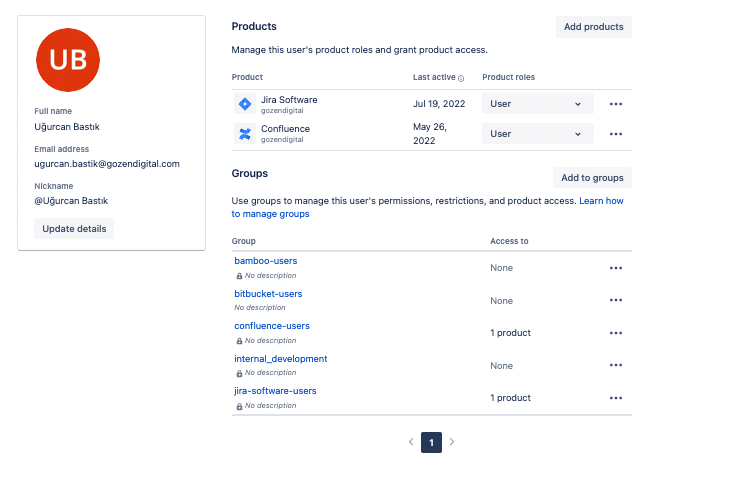Click the Confluence product icon

(x=245, y=134)
